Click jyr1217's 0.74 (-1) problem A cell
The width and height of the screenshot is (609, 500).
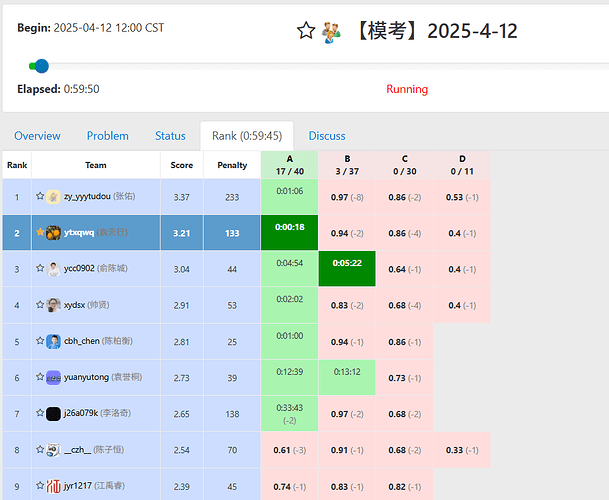[x=290, y=484]
